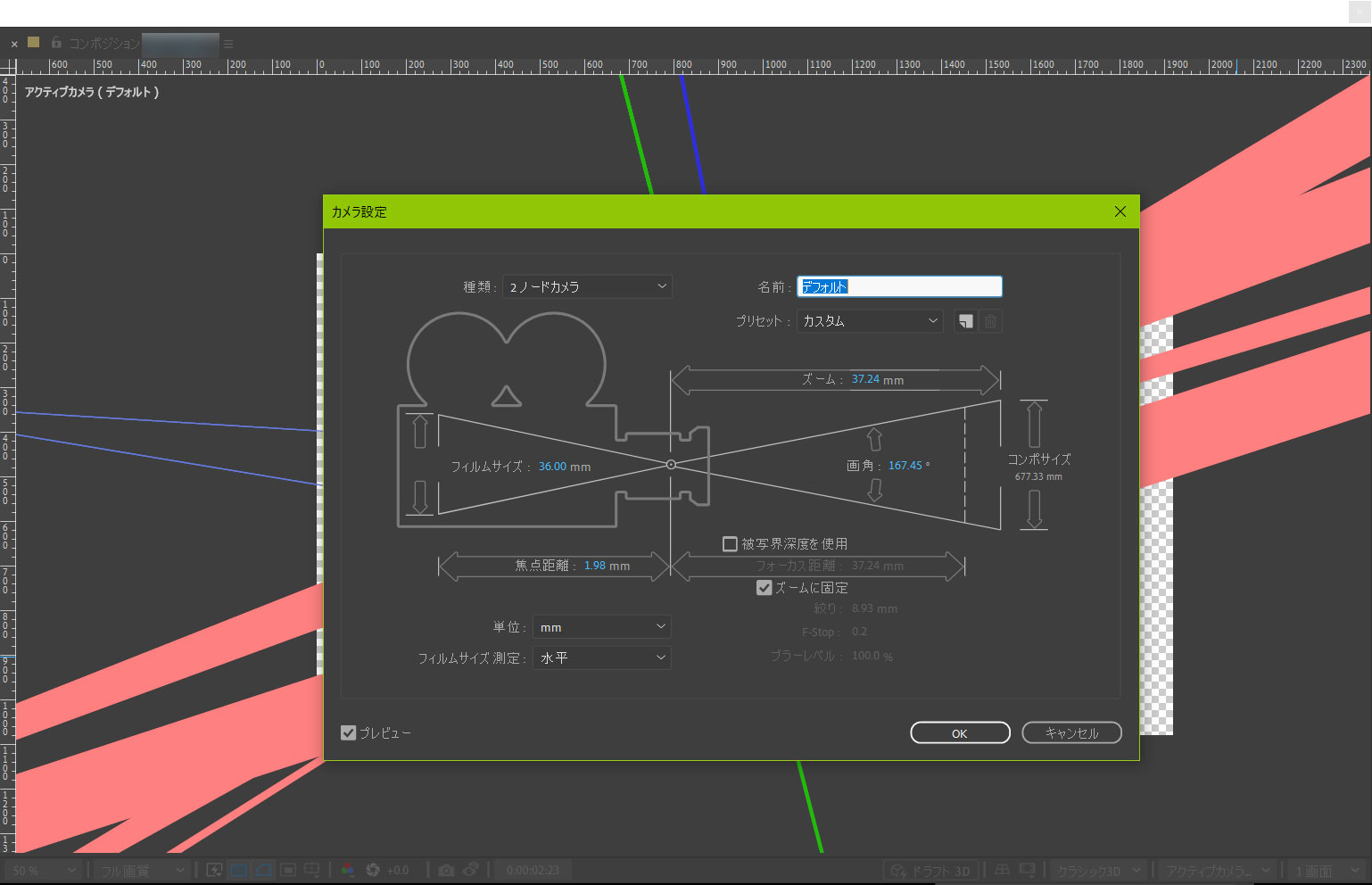
Task: Uncheck the ズームに固定 checkbox
Action: (764, 587)
